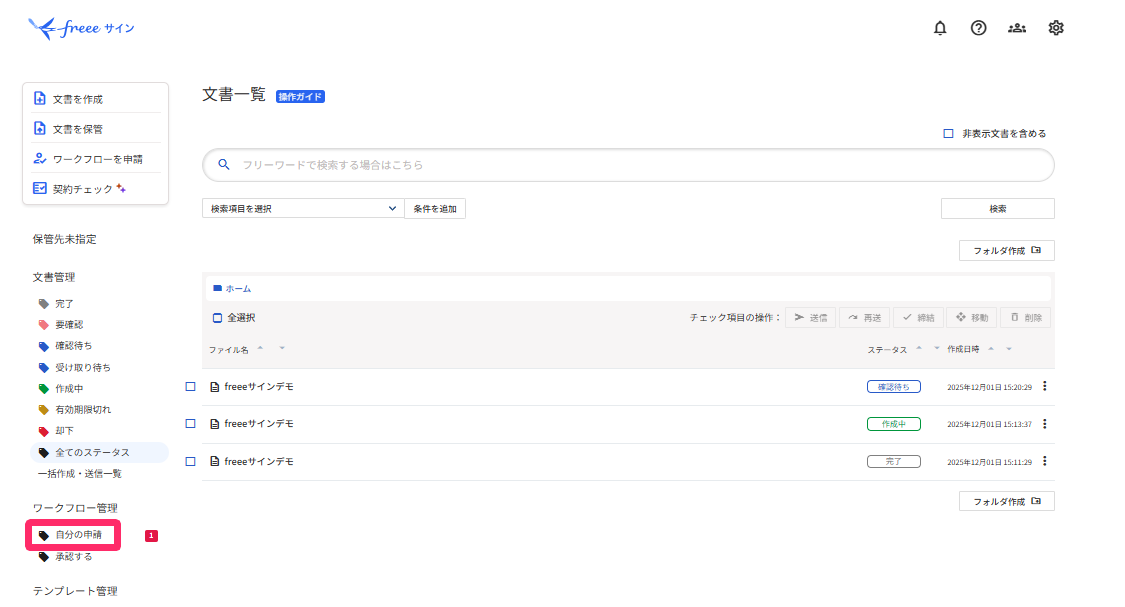
Task: Click the green 作成中 tag icon
Action: pyautogui.click(x=44, y=389)
